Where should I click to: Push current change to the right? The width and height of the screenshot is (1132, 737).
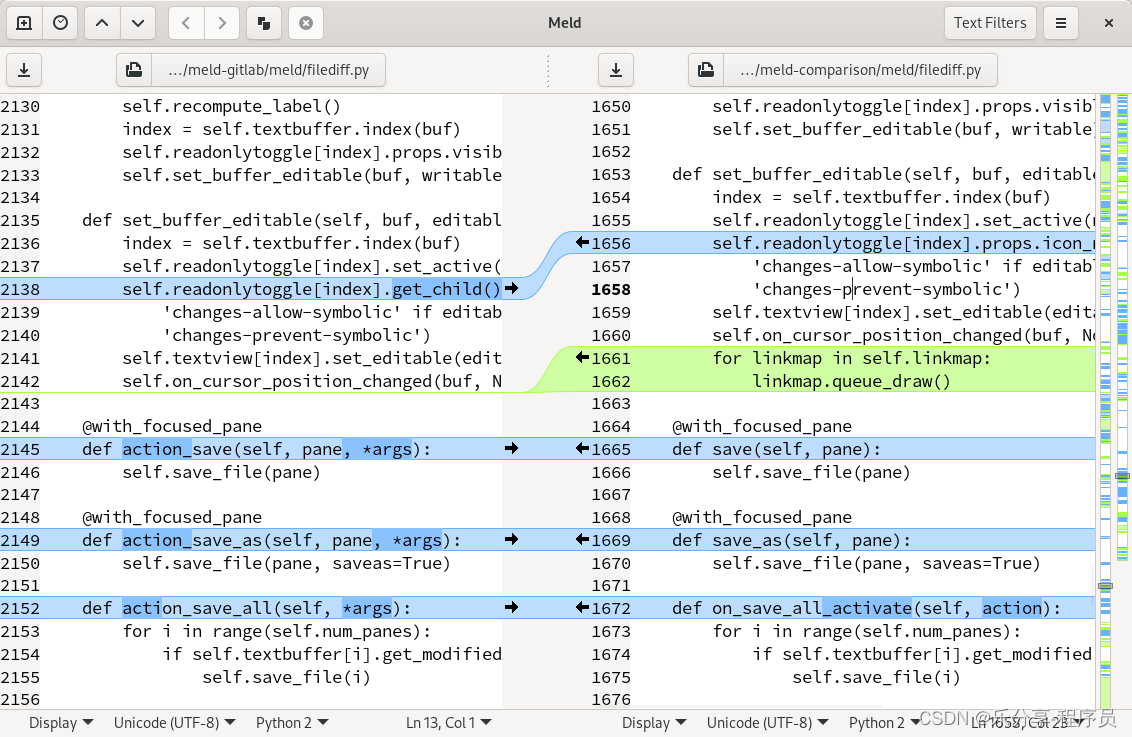tap(222, 23)
